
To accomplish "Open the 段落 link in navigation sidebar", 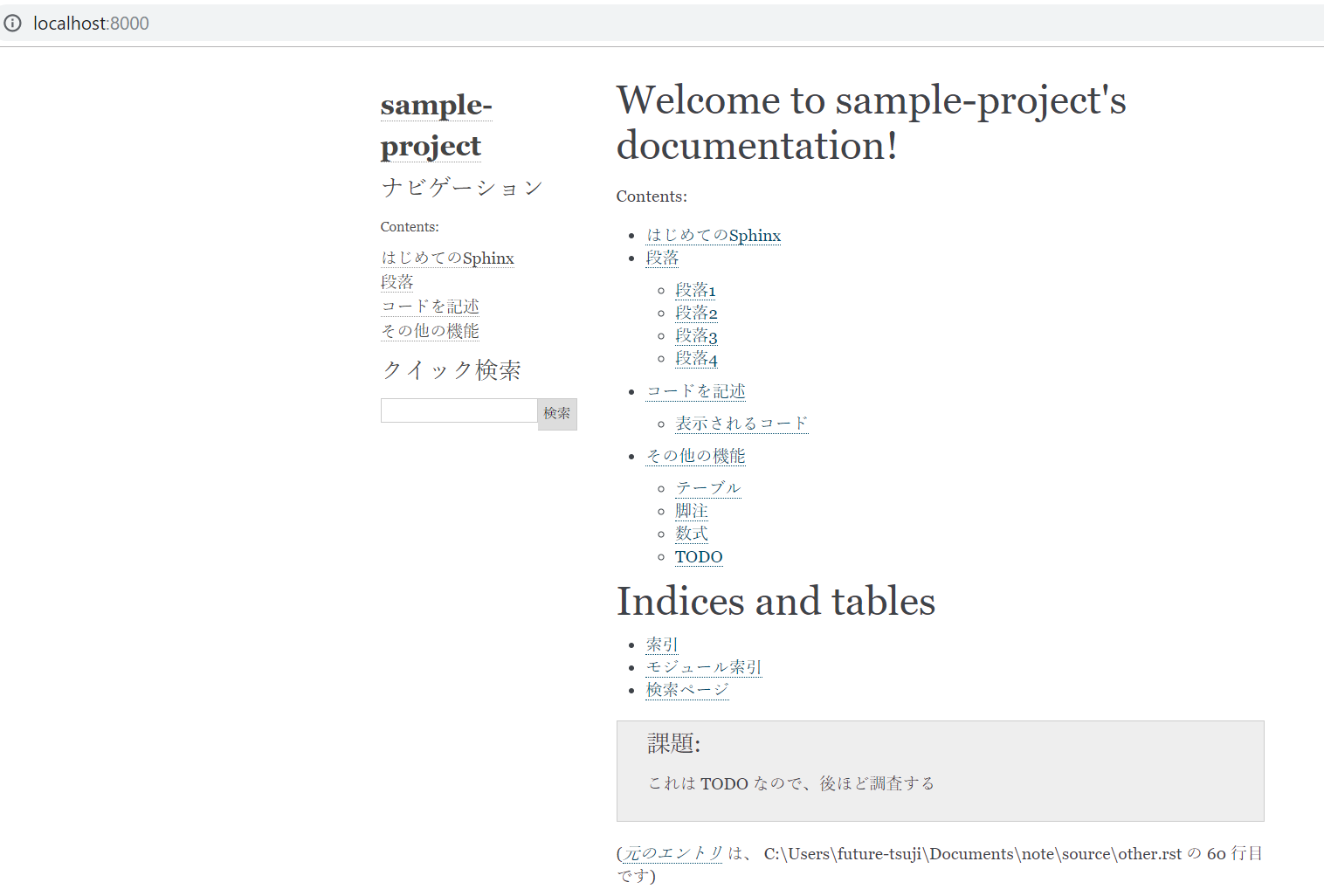I will click(x=397, y=282).
